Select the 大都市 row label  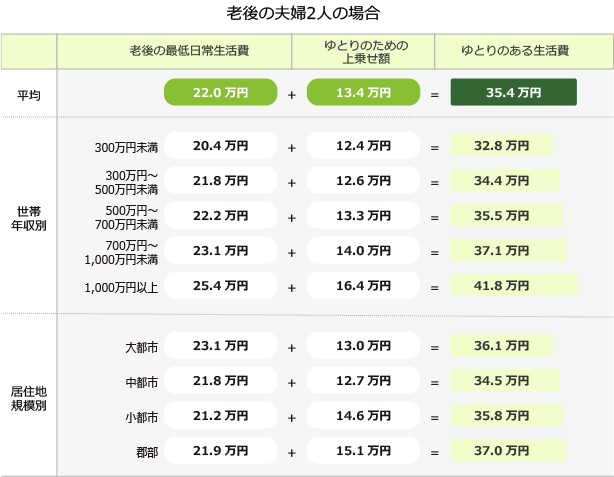[142, 347]
